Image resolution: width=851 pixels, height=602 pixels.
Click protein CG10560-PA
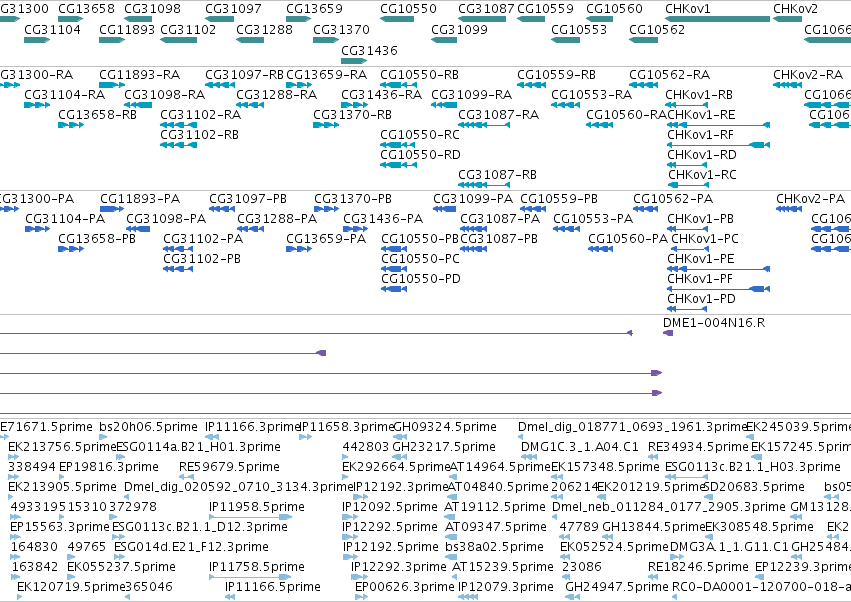click(628, 238)
